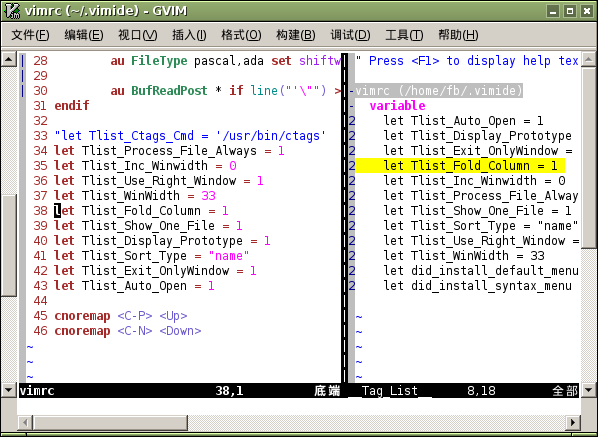Click the vertical window split separator
This screenshot has height=437, width=598.
pyautogui.click(x=345, y=218)
